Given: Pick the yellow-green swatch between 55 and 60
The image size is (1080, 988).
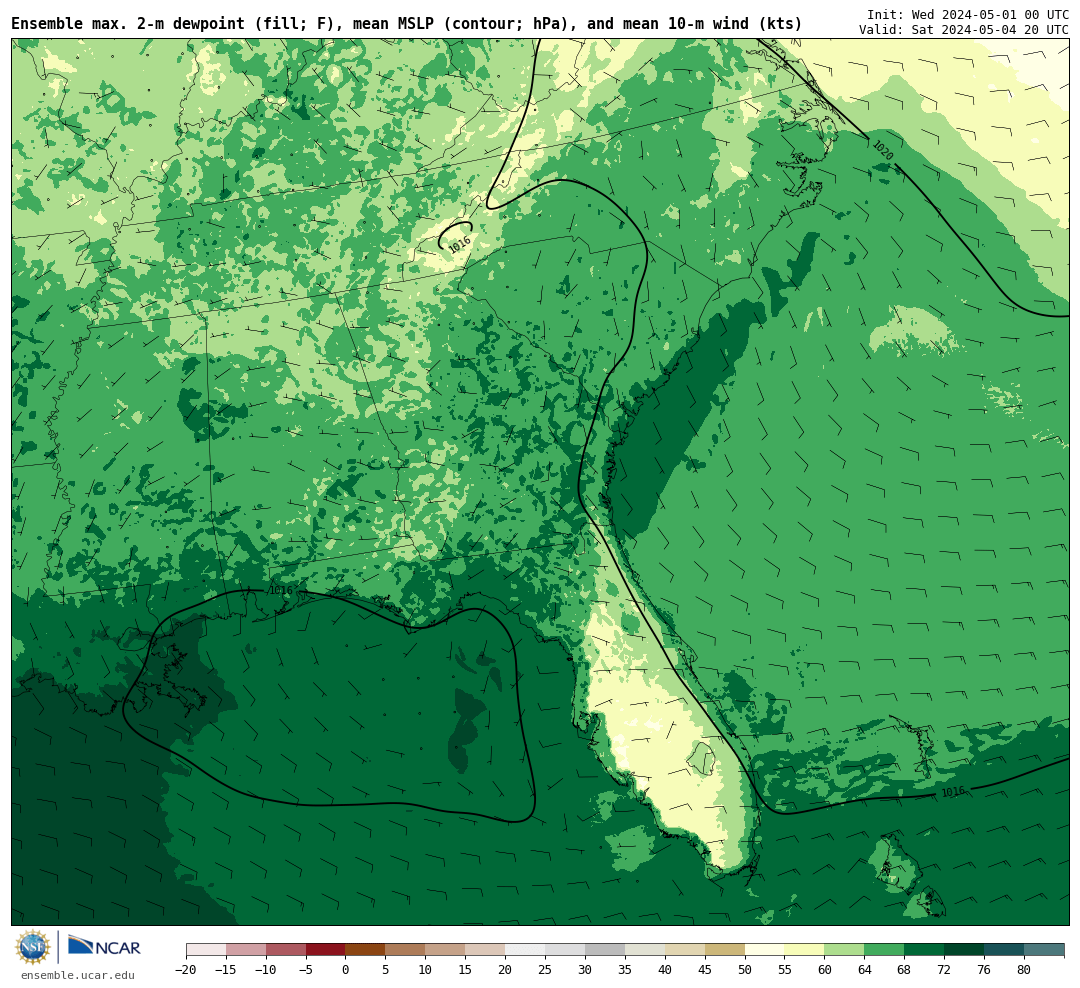Looking at the screenshot, I should pyautogui.click(x=805, y=950).
